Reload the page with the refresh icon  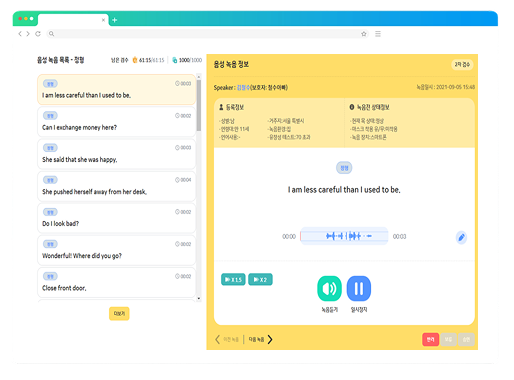coord(38,34)
